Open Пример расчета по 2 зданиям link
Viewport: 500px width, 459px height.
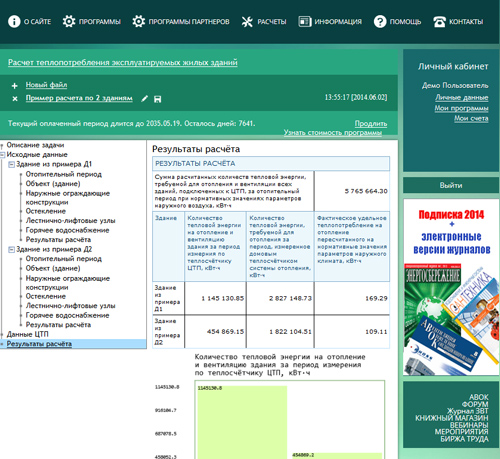(79, 98)
